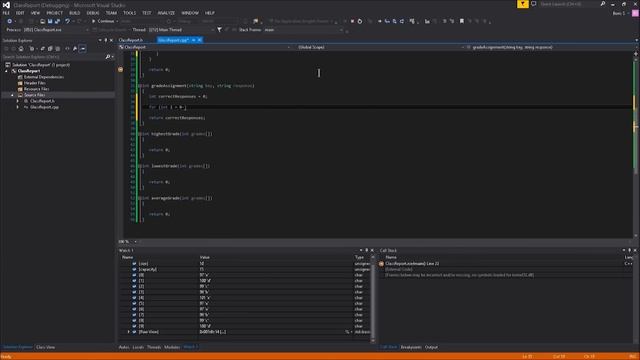Close the ClassReport.cpp editor tab

[x=200, y=40]
